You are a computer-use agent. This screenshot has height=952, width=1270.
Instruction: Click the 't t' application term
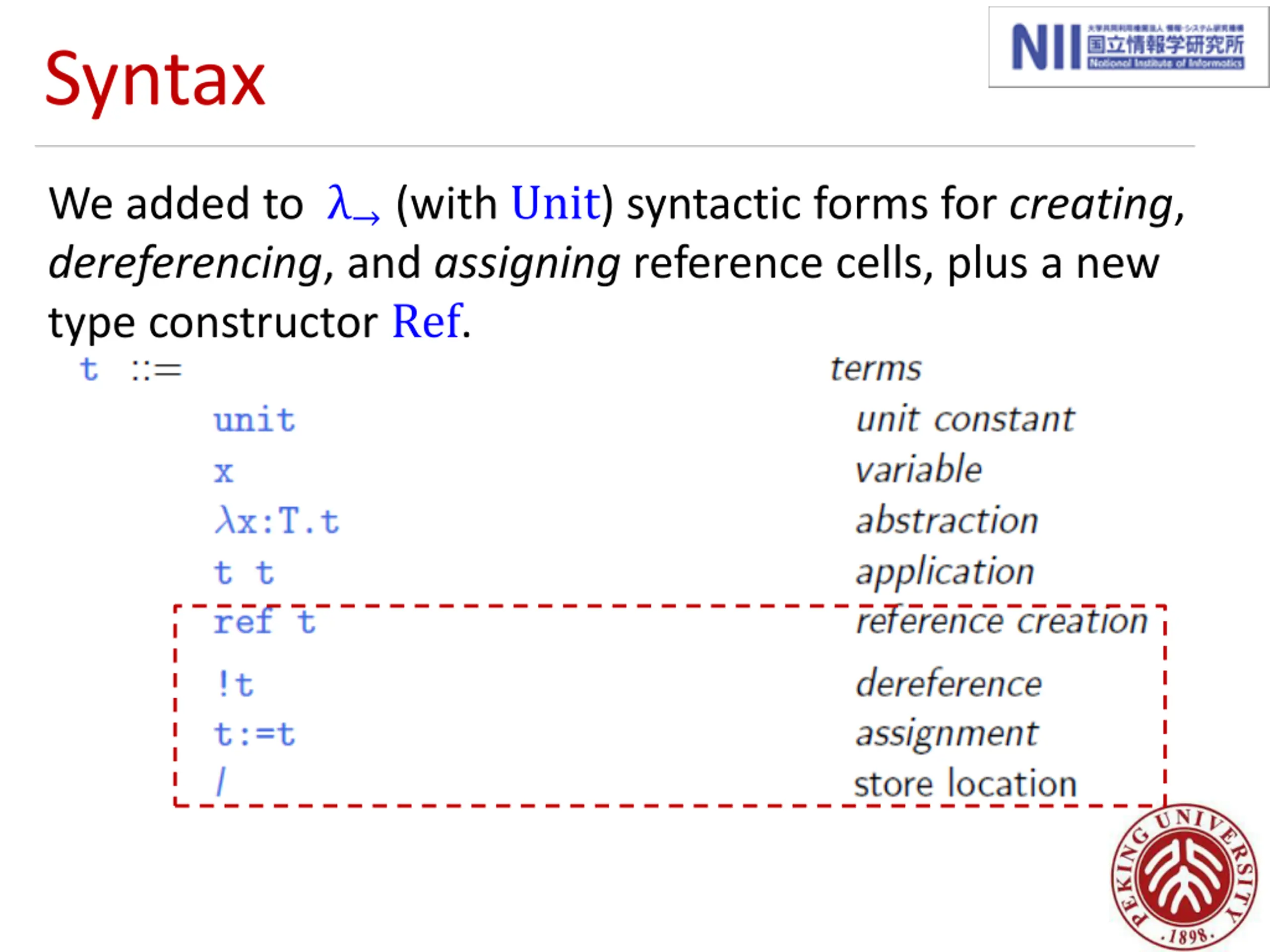[244, 572]
